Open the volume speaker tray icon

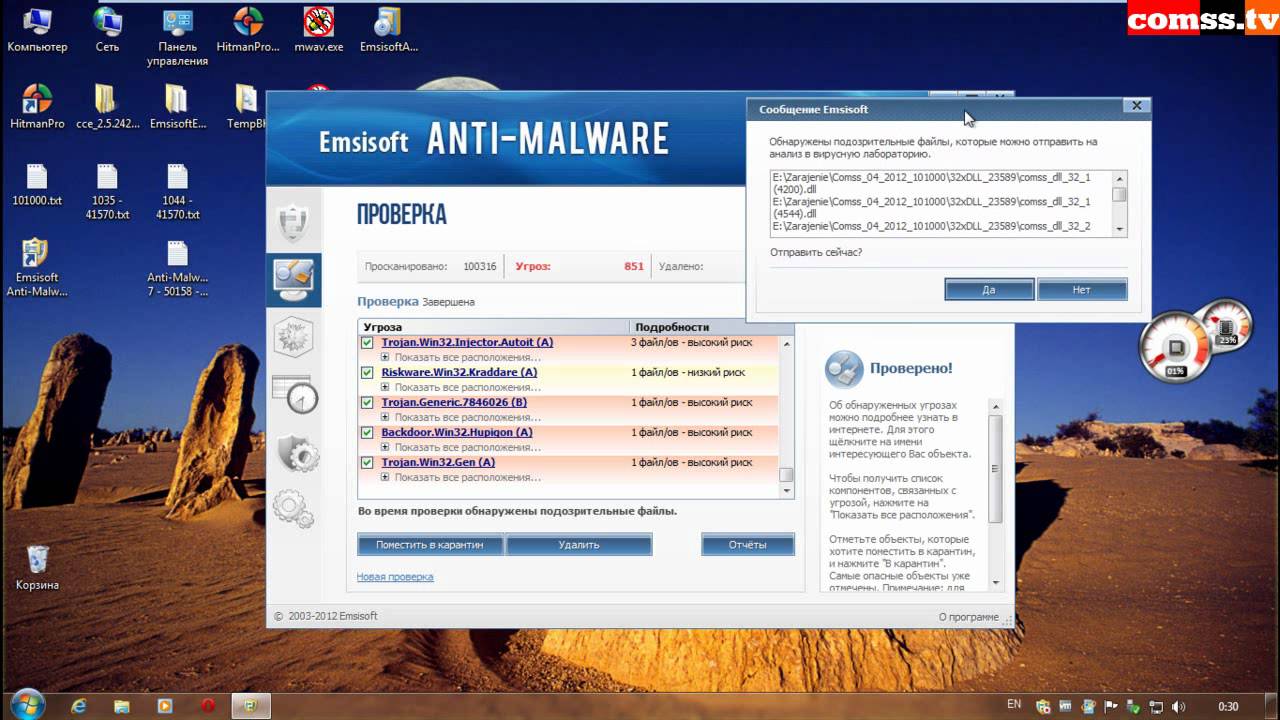point(1179,706)
